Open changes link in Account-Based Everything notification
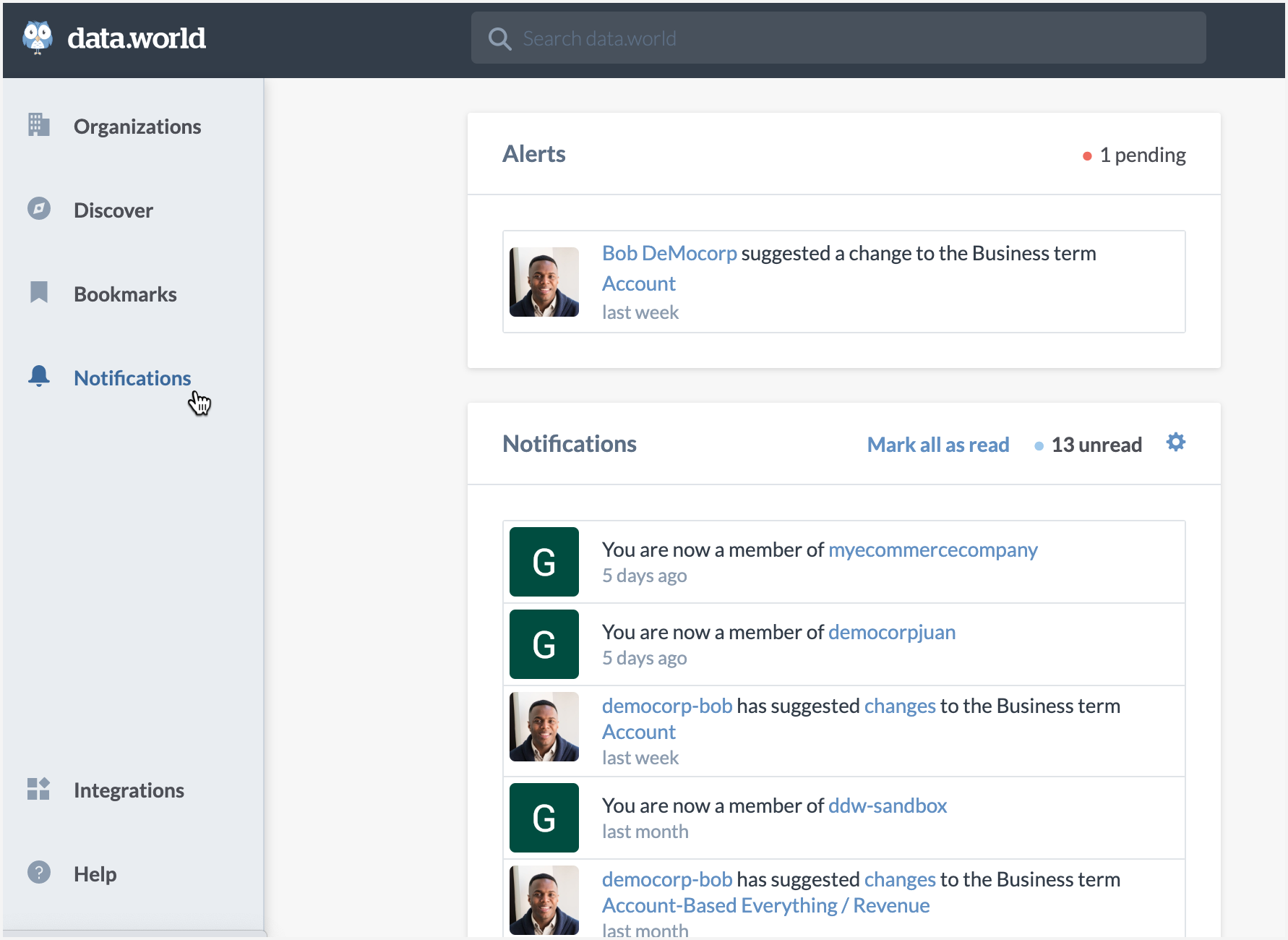Viewport: 1288px width, 940px height. pos(900,879)
